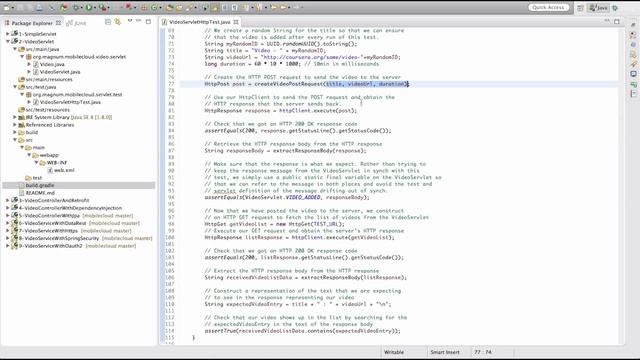This screenshot has height=360, width=640.
Task: Maximize the editor area
Action: coord(617,21)
